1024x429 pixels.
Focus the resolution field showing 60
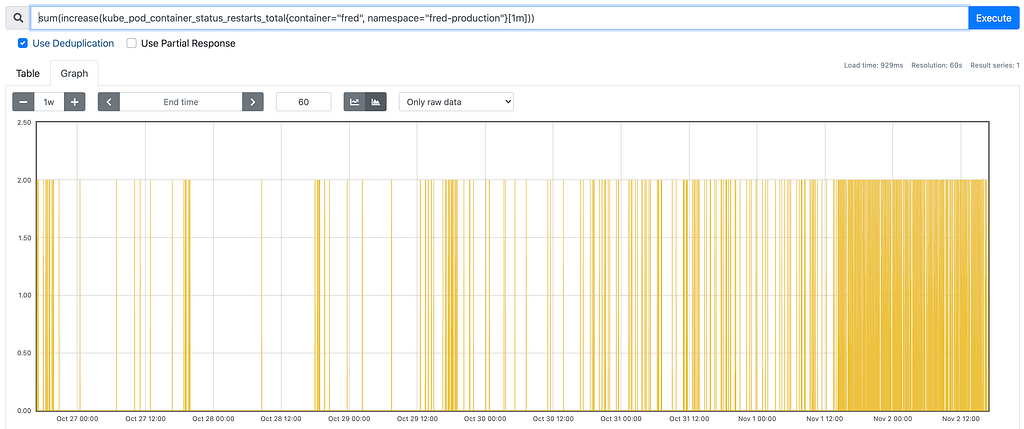(303, 102)
